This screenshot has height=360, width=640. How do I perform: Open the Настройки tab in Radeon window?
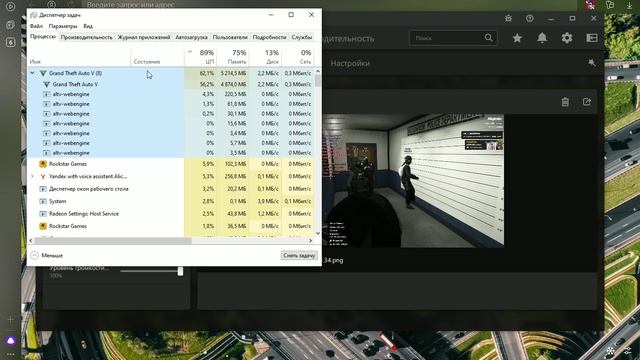point(350,63)
